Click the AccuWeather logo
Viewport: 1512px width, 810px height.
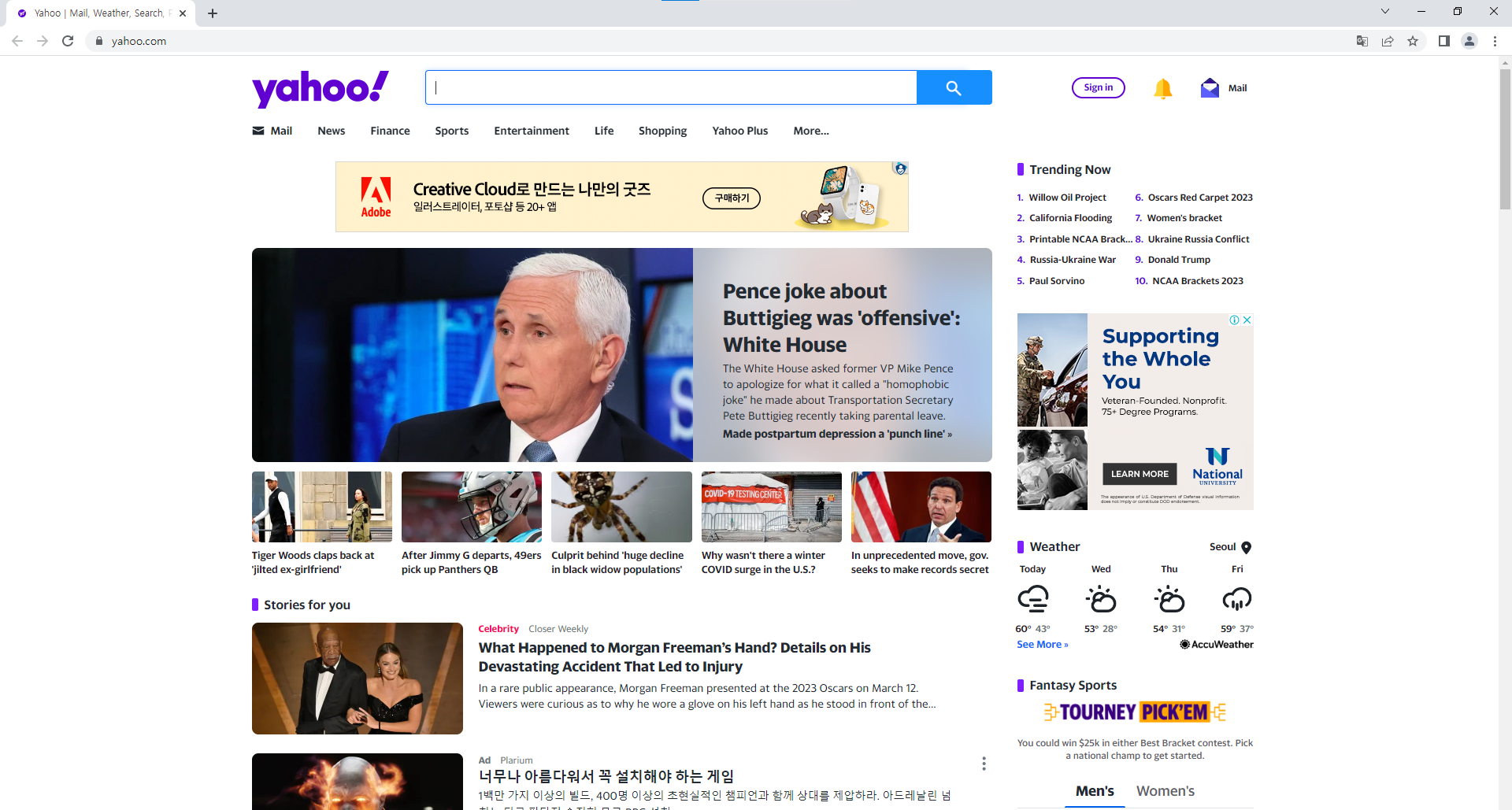click(x=1217, y=645)
